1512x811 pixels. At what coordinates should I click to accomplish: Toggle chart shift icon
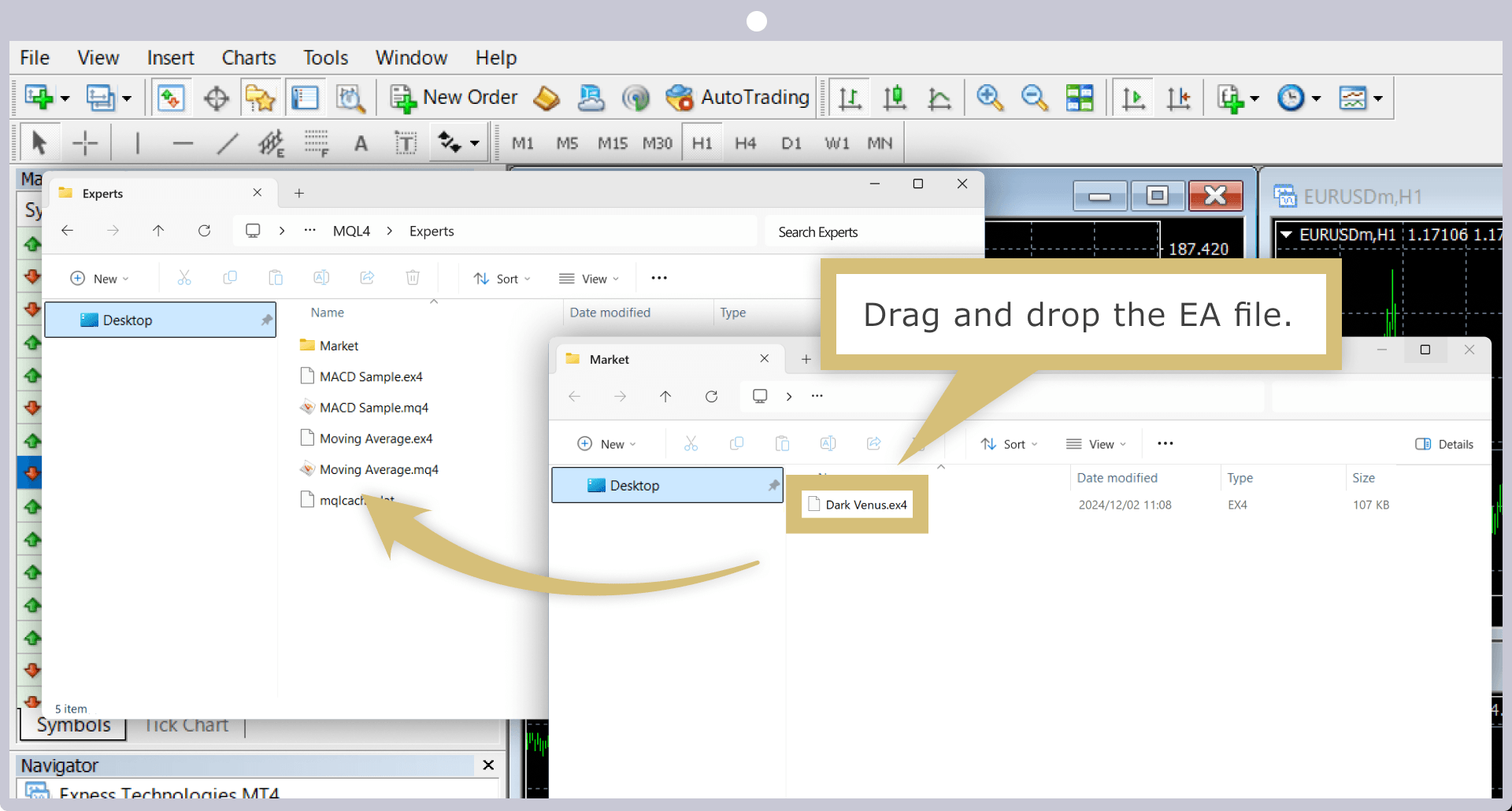[1178, 98]
